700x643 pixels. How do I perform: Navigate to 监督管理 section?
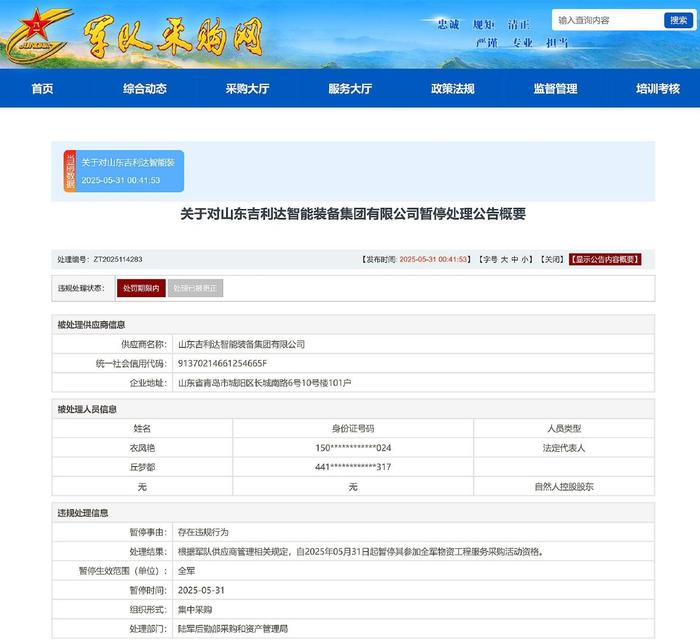[x=555, y=88]
